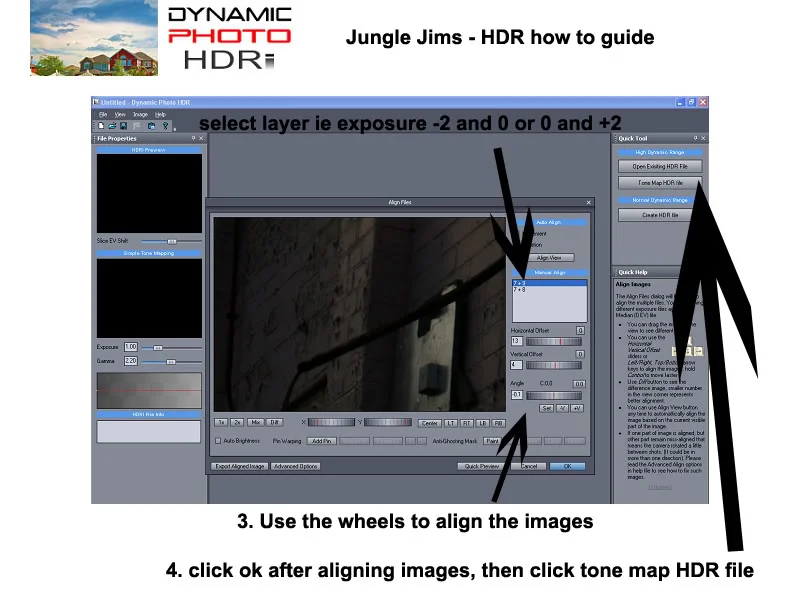This screenshot has height=600, width=800.
Task: Open the Image menu
Action: tap(140, 115)
